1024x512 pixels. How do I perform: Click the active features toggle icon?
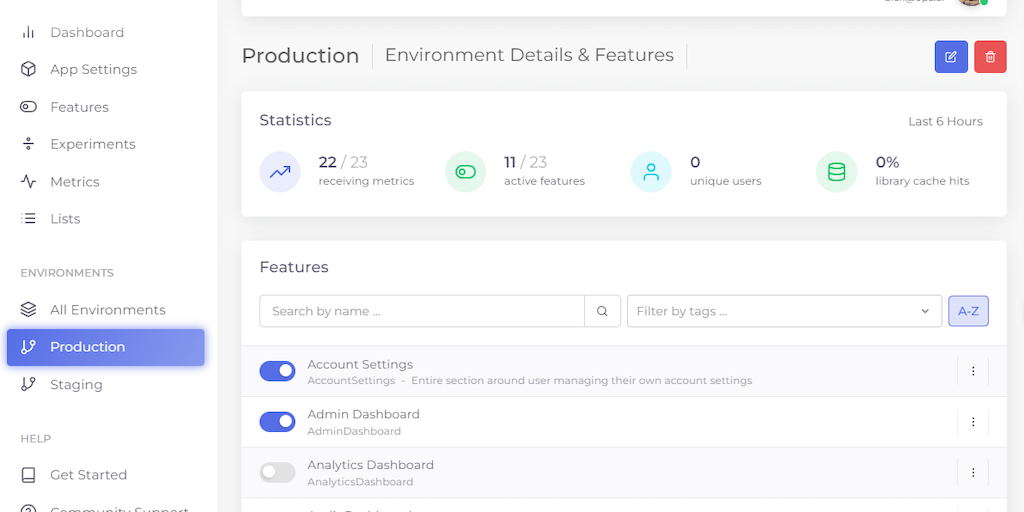(x=465, y=172)
